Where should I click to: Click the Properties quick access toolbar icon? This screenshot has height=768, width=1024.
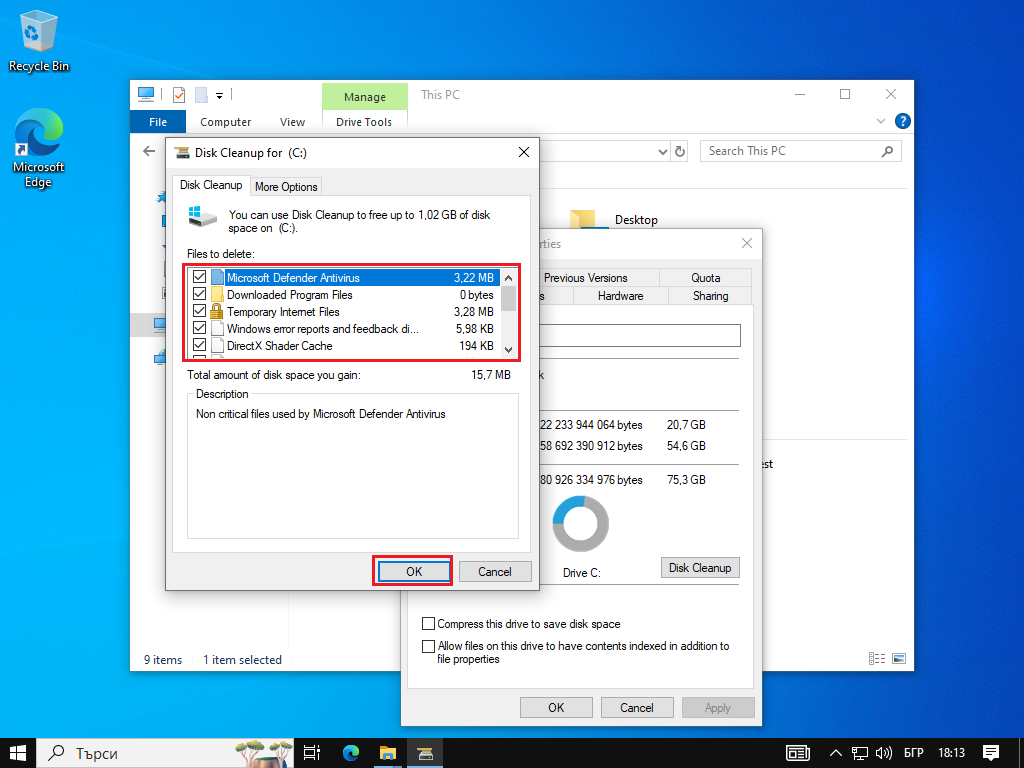[x=178, y=95]
